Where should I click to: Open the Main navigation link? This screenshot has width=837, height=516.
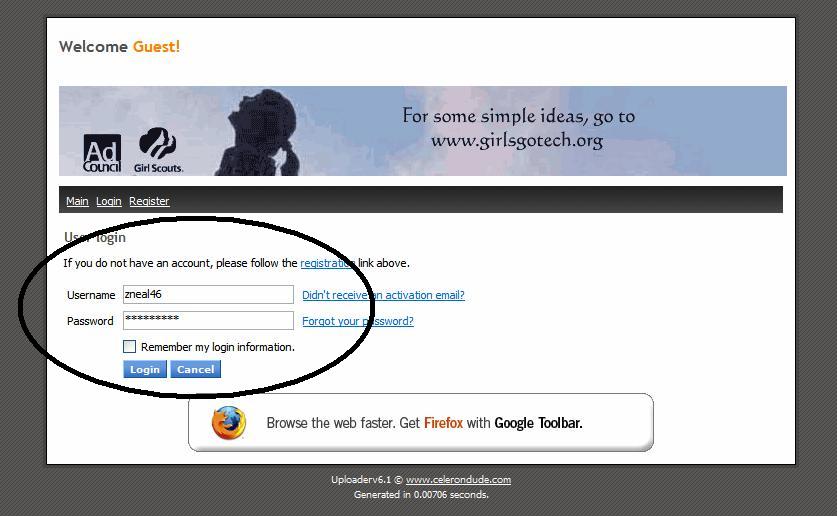(77, 201)
